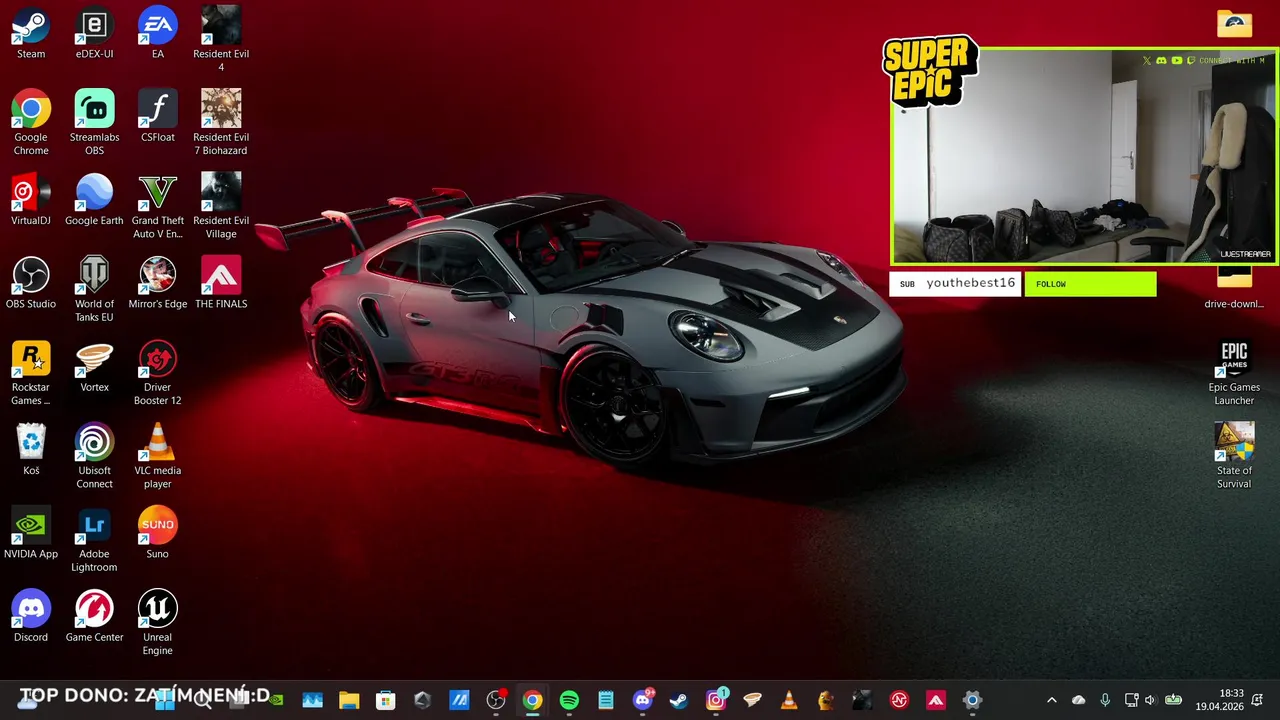Image resolution: width=1280 pixels, height=720 pixels.
Task: Open Spotify from the taskbar
Action: tap(569, 700)
